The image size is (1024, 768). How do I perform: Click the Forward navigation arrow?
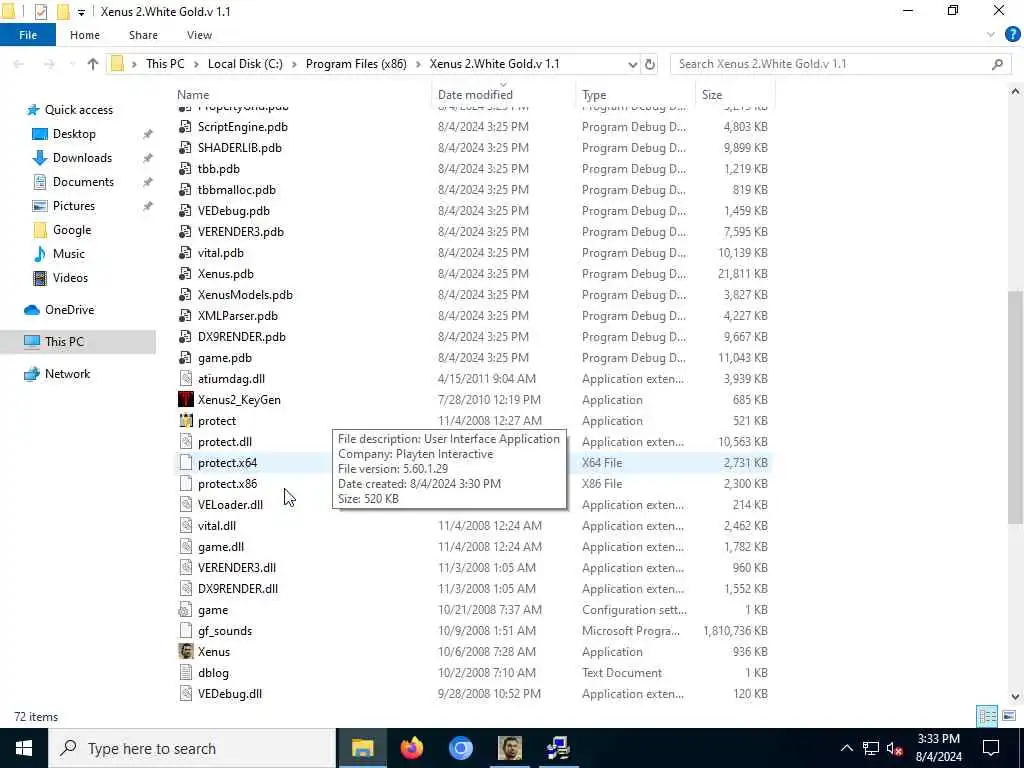pyautogui.click(x=49, y=64)
